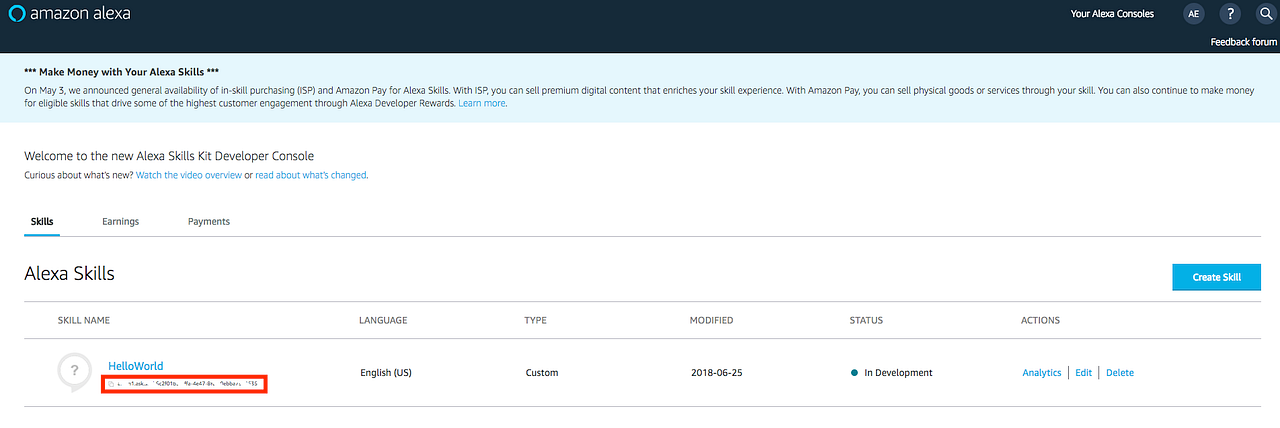Click the STATUS column header
The image size is (1280, 428).
[x=866, y=321]
